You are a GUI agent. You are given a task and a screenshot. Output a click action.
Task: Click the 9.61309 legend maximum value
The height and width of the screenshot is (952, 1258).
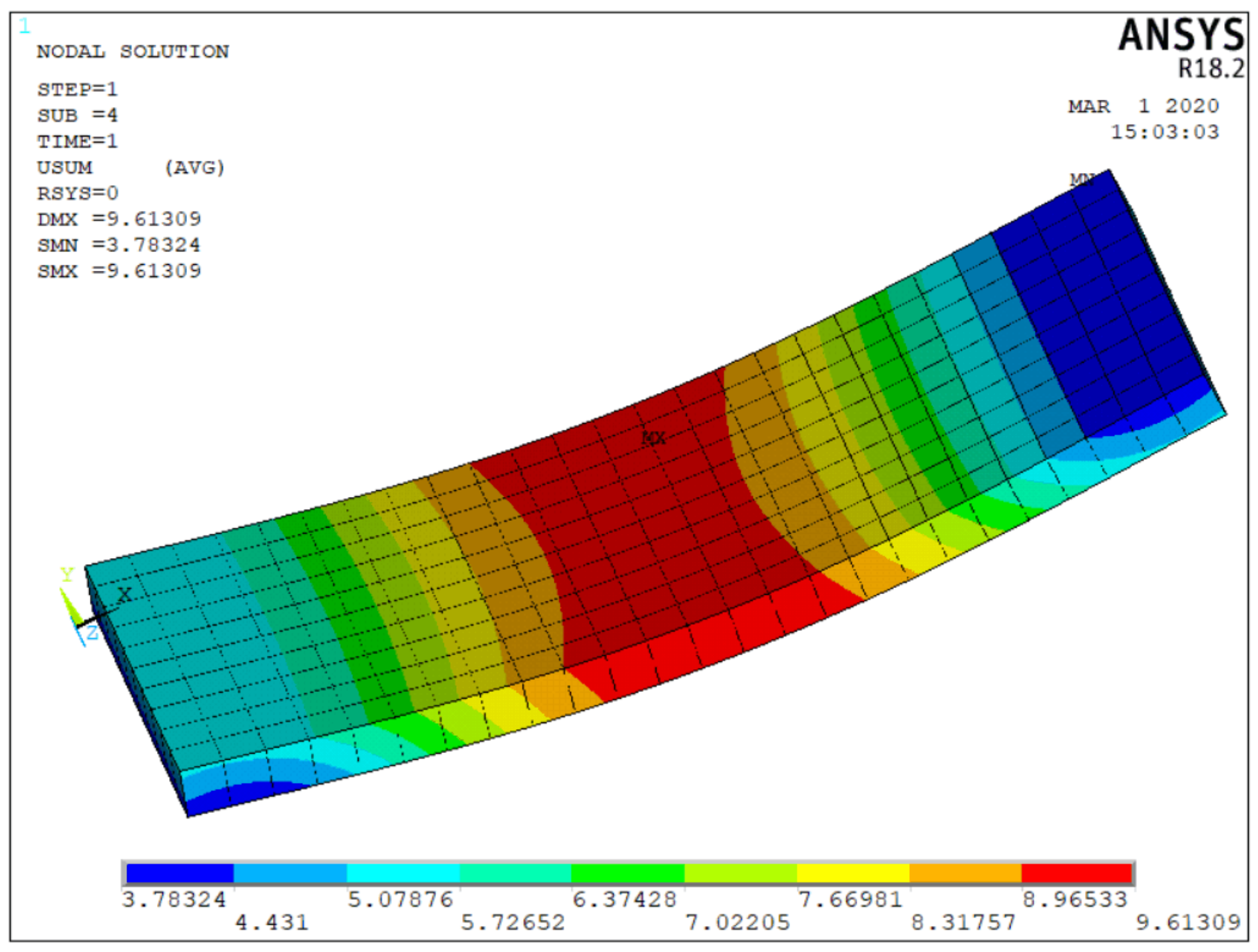pos(1187,922)
